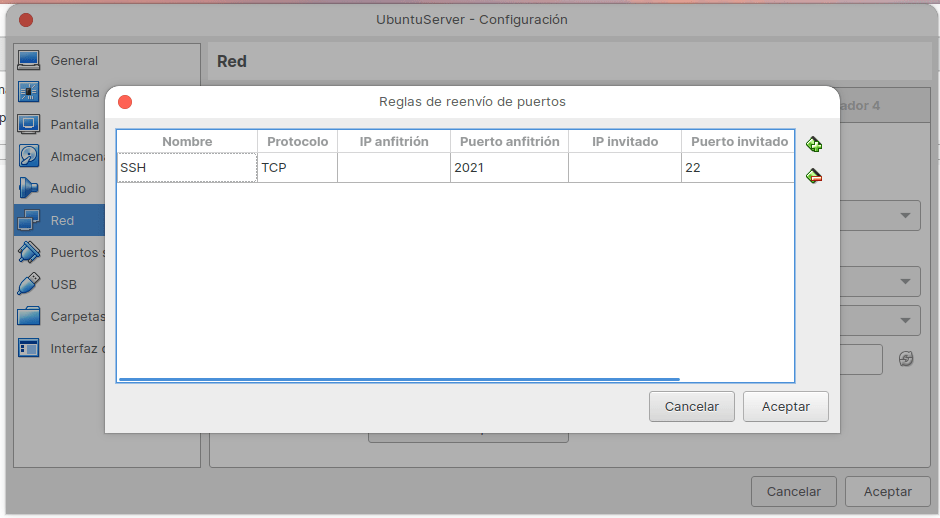
Task: Open the Red network category
Action: click(62, 221)
